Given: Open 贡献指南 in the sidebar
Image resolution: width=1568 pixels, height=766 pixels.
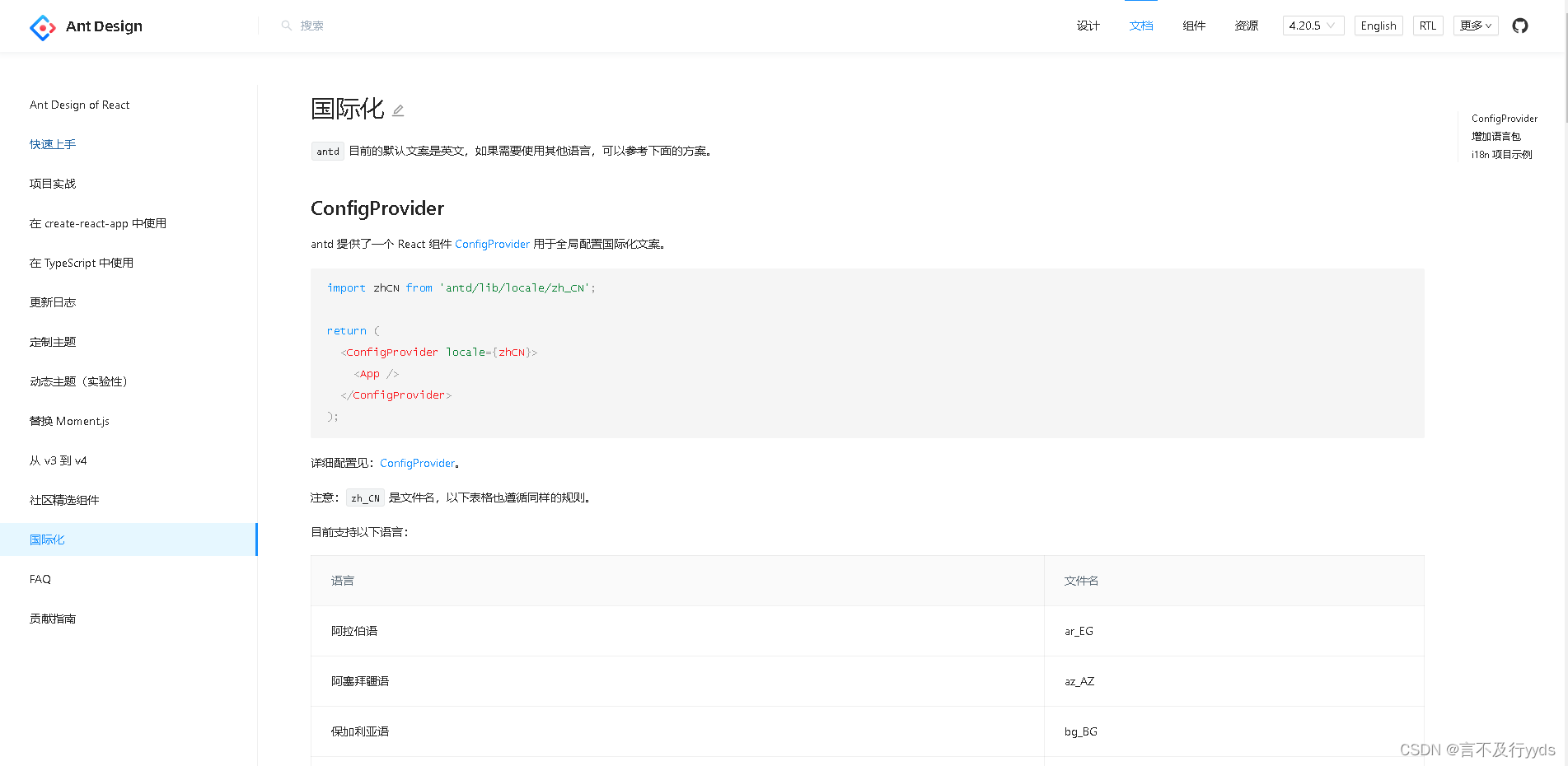Looking at the screenshot, I should coord(53,619).
